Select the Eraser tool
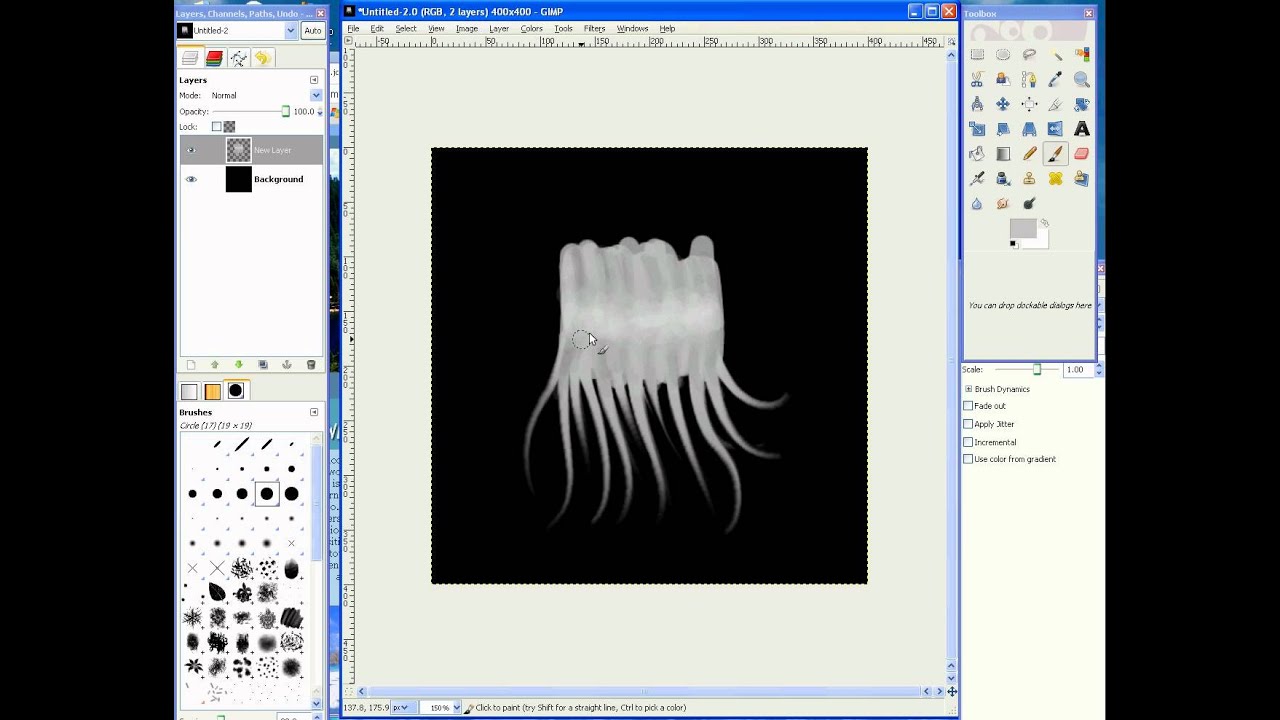The image size is (1280, 720). [1081, 154]
